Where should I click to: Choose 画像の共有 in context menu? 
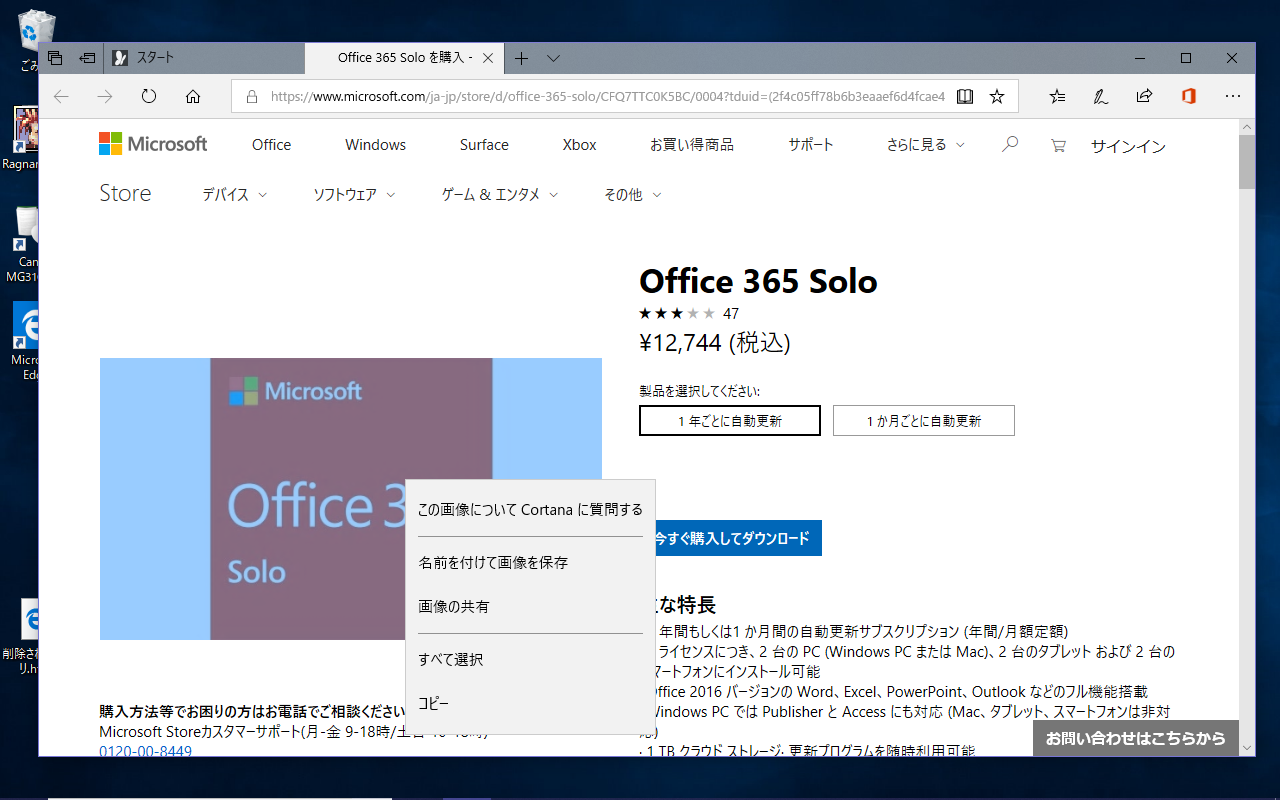click(x=530, y=607)
